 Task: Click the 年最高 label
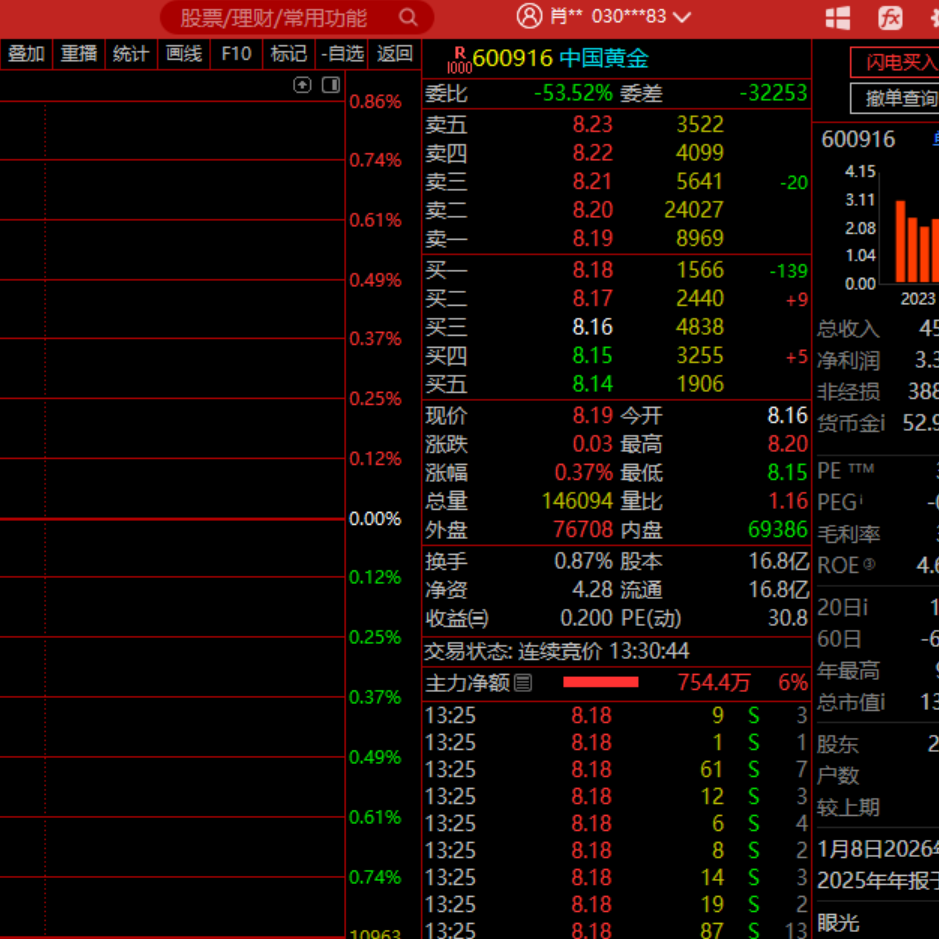(x=848, y=671)
